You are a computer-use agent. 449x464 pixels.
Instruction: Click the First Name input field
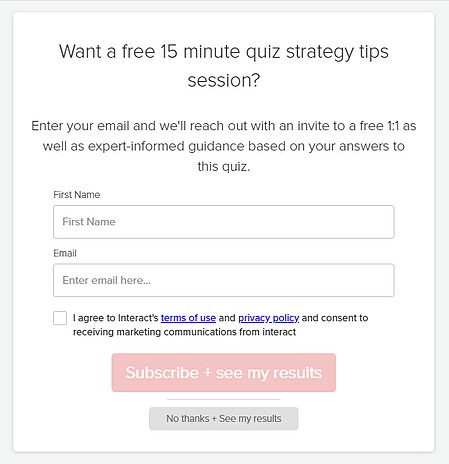(x=224, y=222)
